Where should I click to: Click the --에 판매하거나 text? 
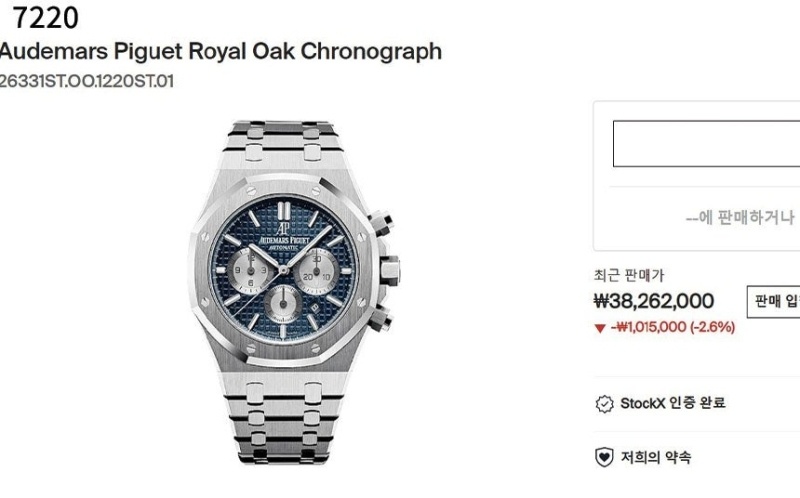click(740, 217)
